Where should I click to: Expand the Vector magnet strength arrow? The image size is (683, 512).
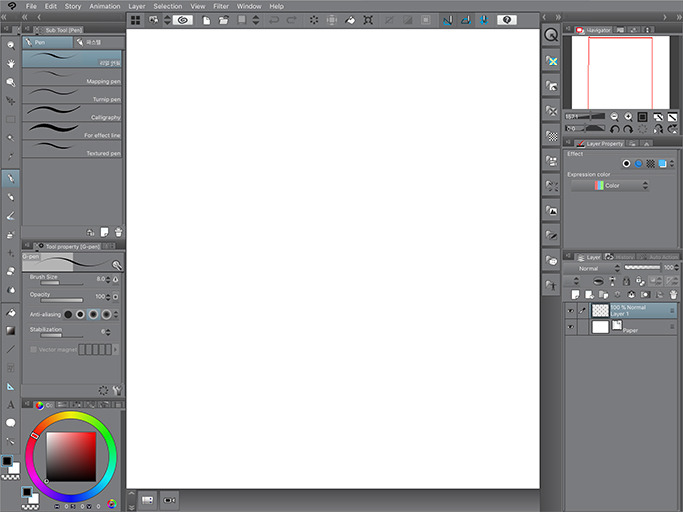click(x=115, y=349)
